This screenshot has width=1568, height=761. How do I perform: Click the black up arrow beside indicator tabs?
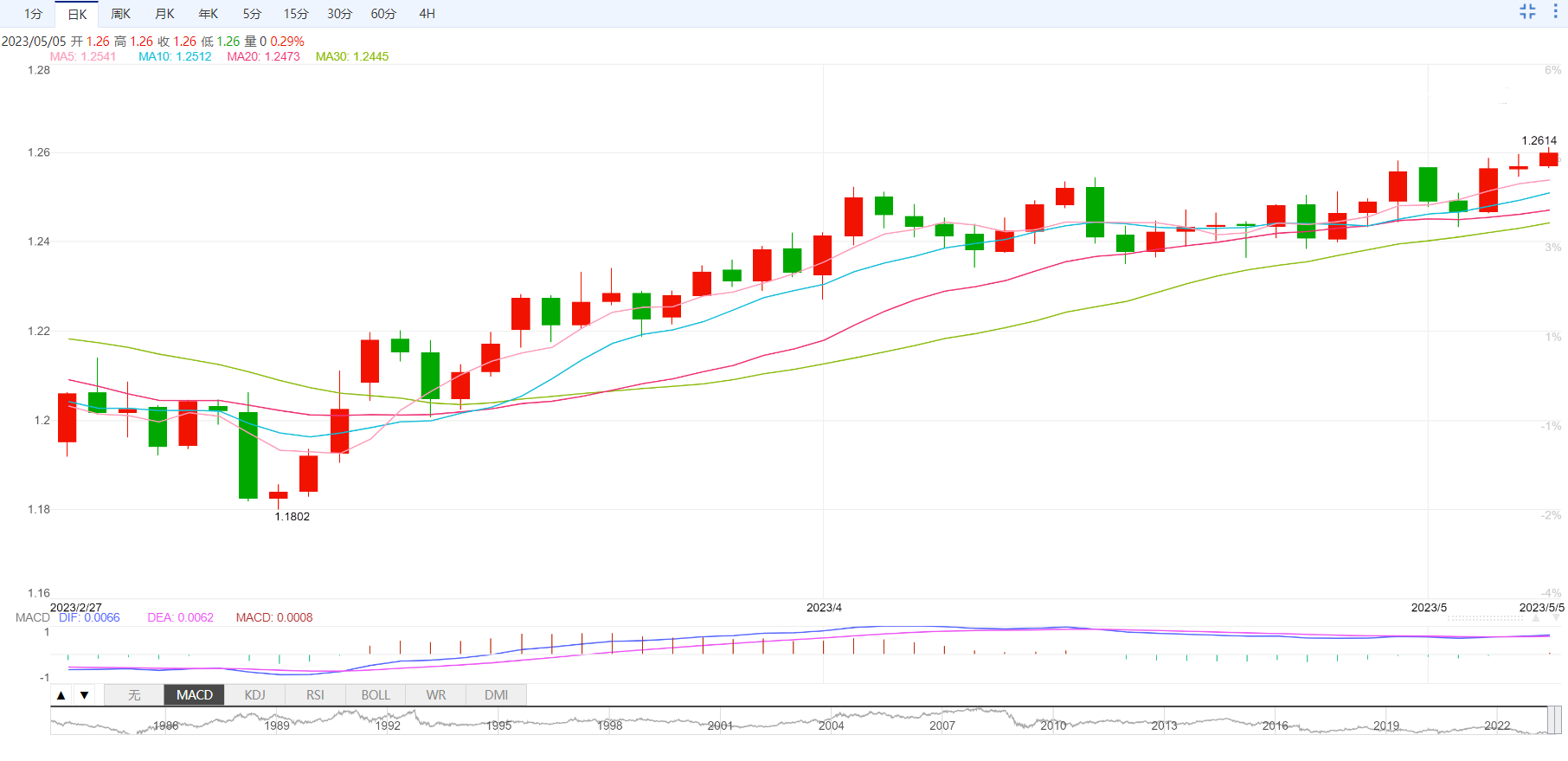61,695
